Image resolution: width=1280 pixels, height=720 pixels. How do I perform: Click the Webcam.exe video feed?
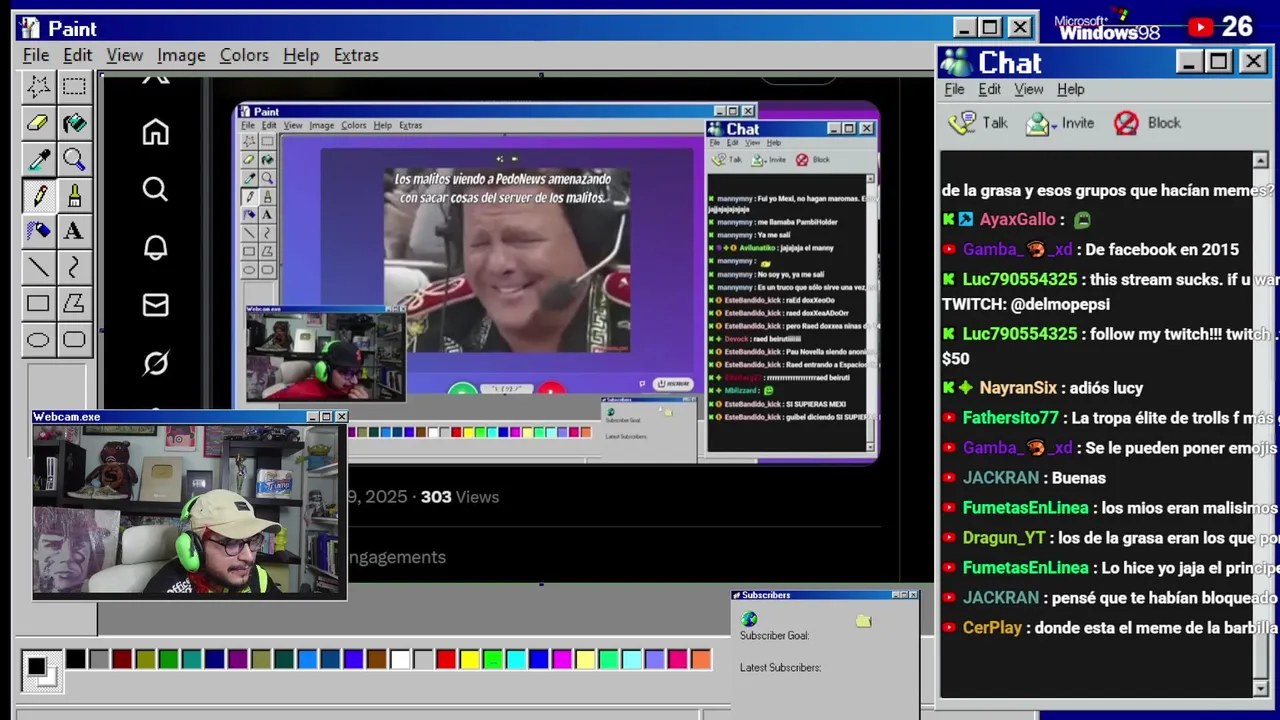[189, 511]
